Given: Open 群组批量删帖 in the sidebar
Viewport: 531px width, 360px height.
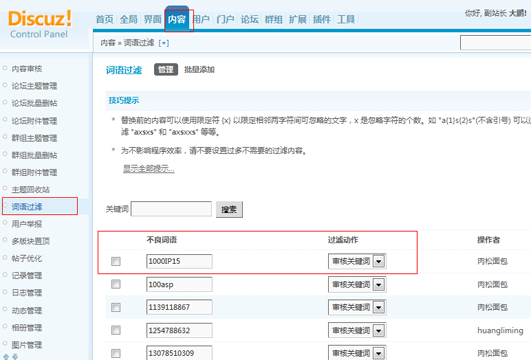Looking at the screenshot, I should click(x=34, y=155).
